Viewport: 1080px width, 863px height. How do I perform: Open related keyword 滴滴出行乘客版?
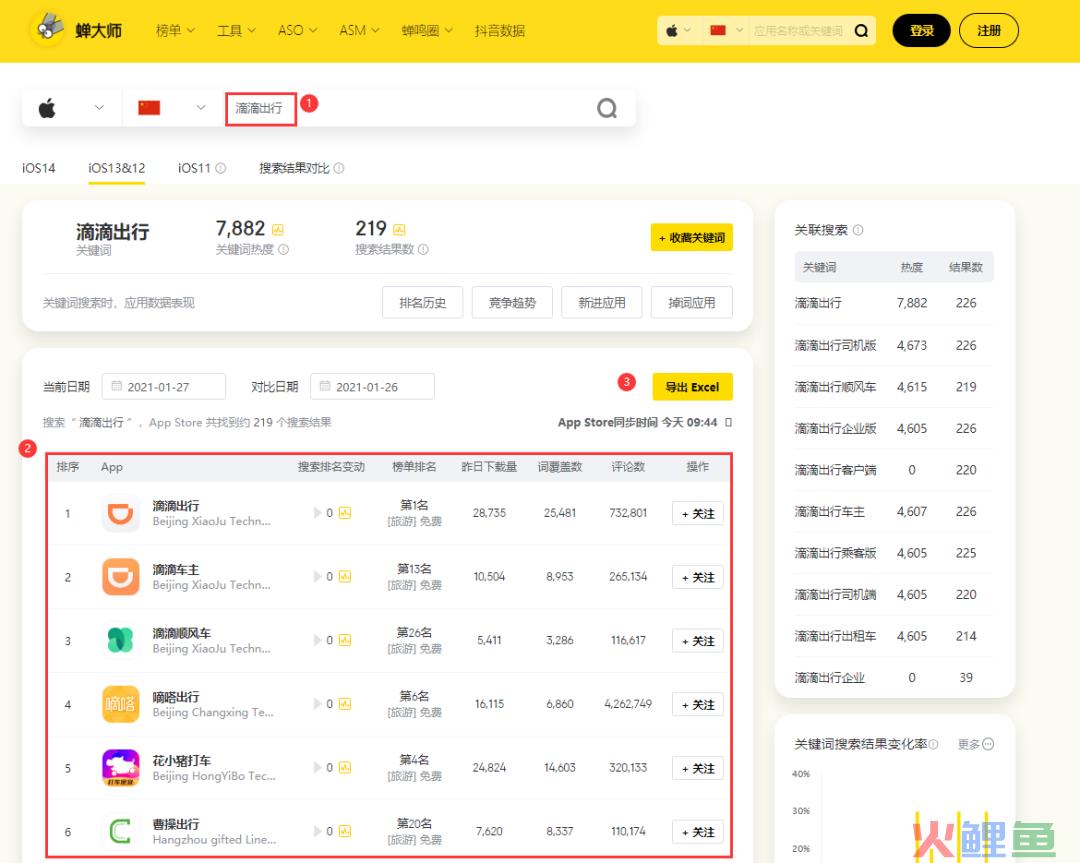(x=835, y=553)
